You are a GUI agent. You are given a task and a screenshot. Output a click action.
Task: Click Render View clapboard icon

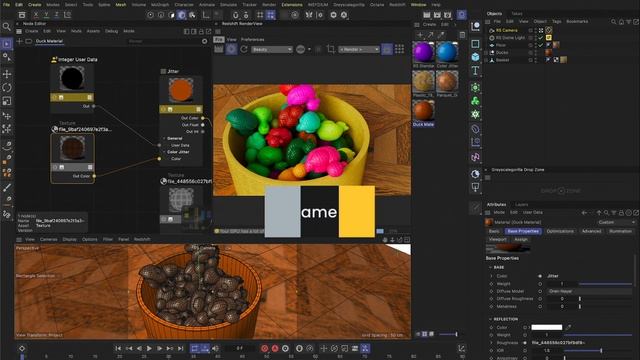pyautogui.click(x=427, y=15)
